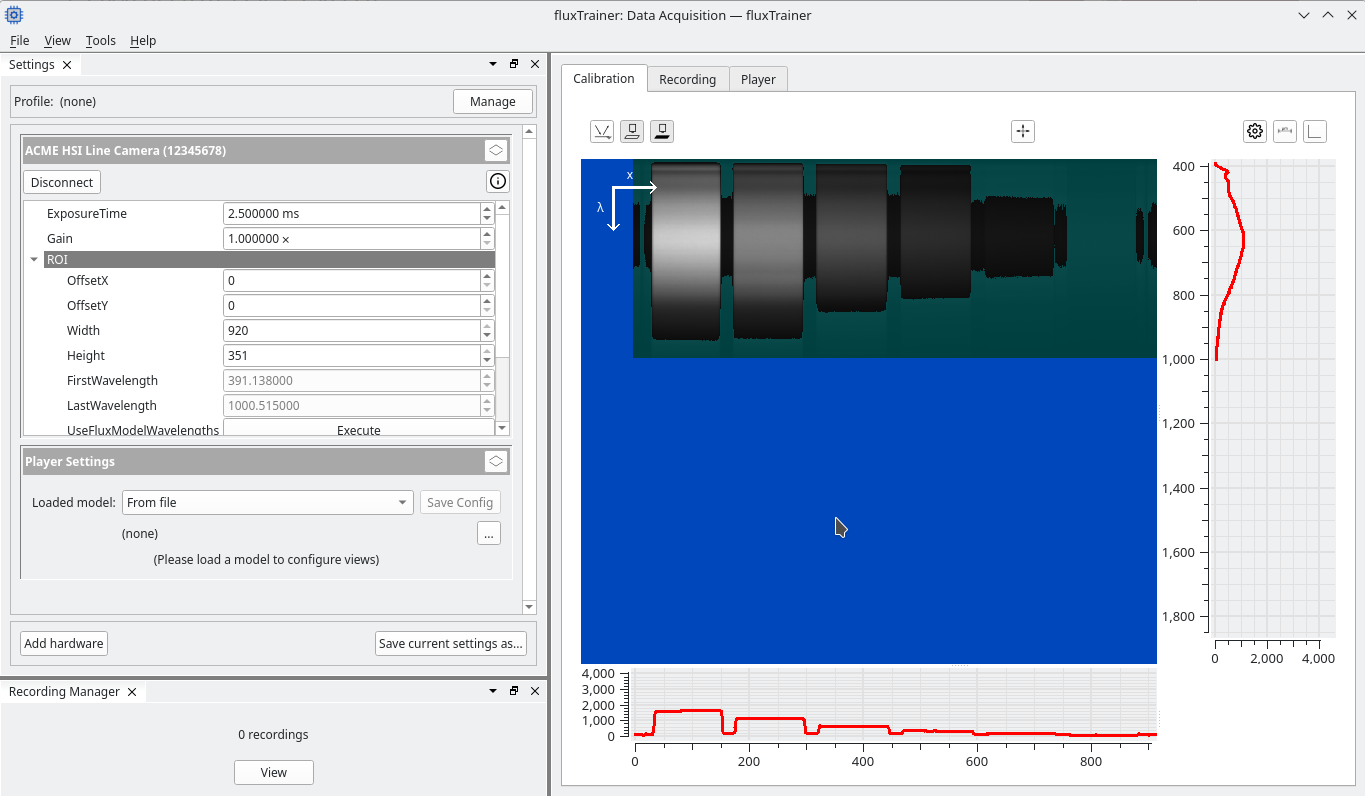
Task: Click the Settings panel options arrow
Action: point(493,63)
